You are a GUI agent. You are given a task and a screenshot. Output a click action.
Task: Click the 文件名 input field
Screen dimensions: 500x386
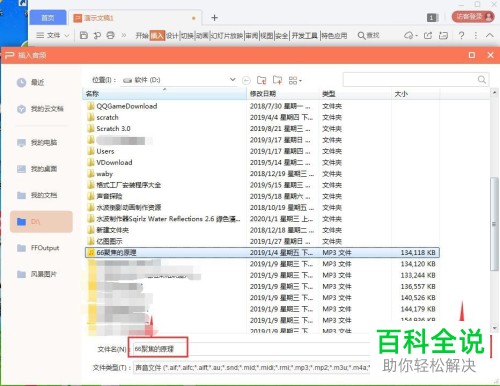coord(252,349)
